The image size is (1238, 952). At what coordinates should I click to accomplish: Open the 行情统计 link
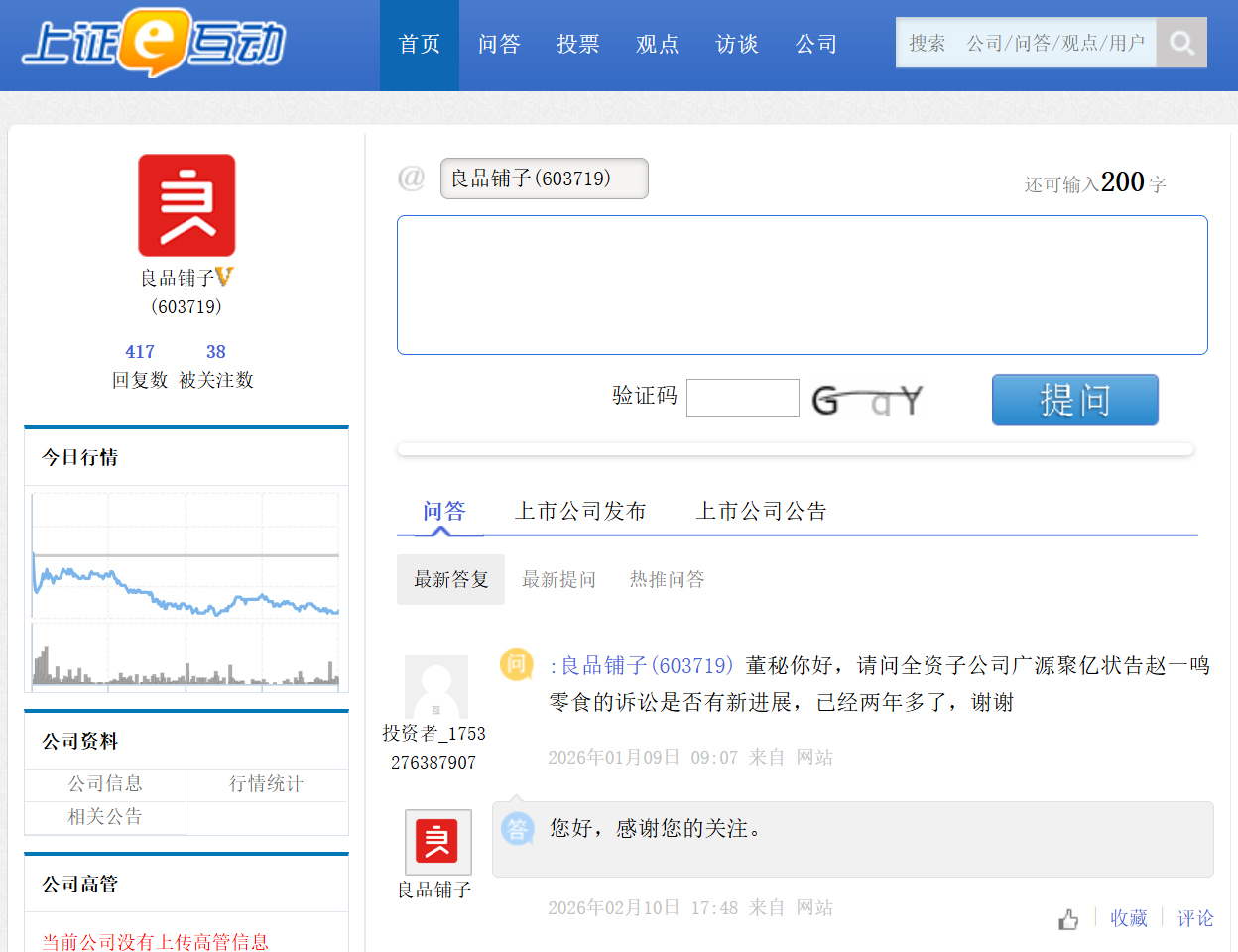pos(267,784)
